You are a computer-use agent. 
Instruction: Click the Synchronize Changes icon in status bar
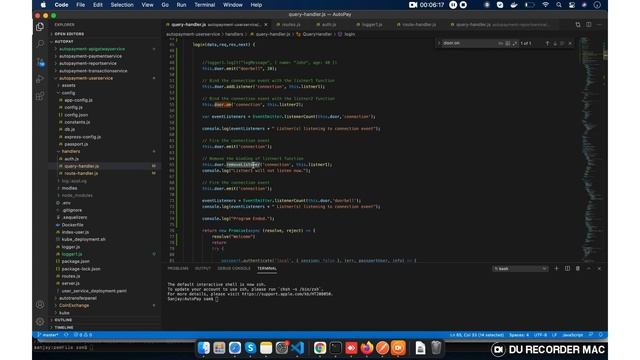tap(66, 335)
